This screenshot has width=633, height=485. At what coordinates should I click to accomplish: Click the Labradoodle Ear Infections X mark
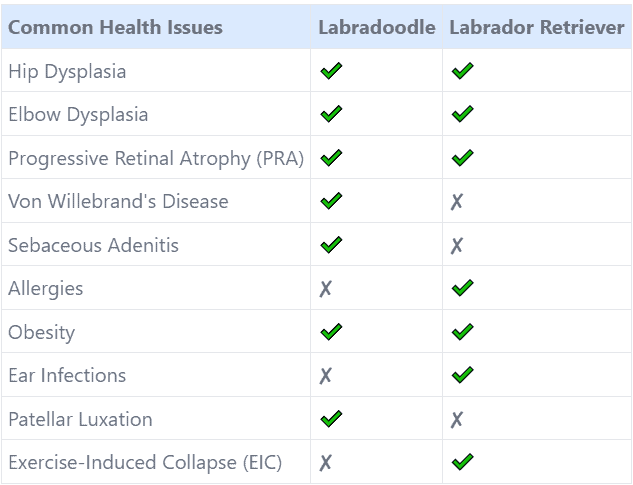tap(325, 376)
